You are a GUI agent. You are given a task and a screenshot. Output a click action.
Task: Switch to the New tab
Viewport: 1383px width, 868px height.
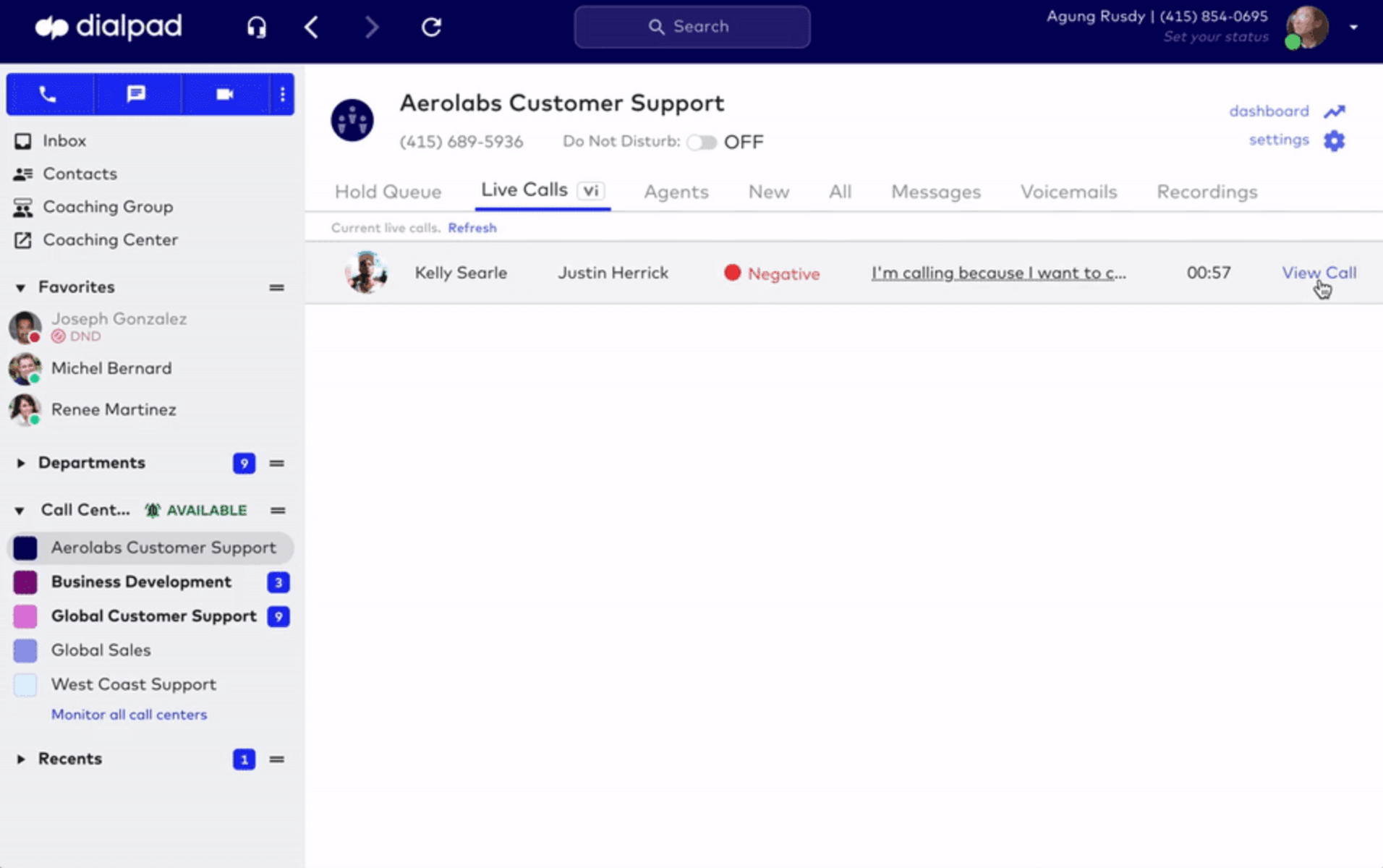point(768,192)
